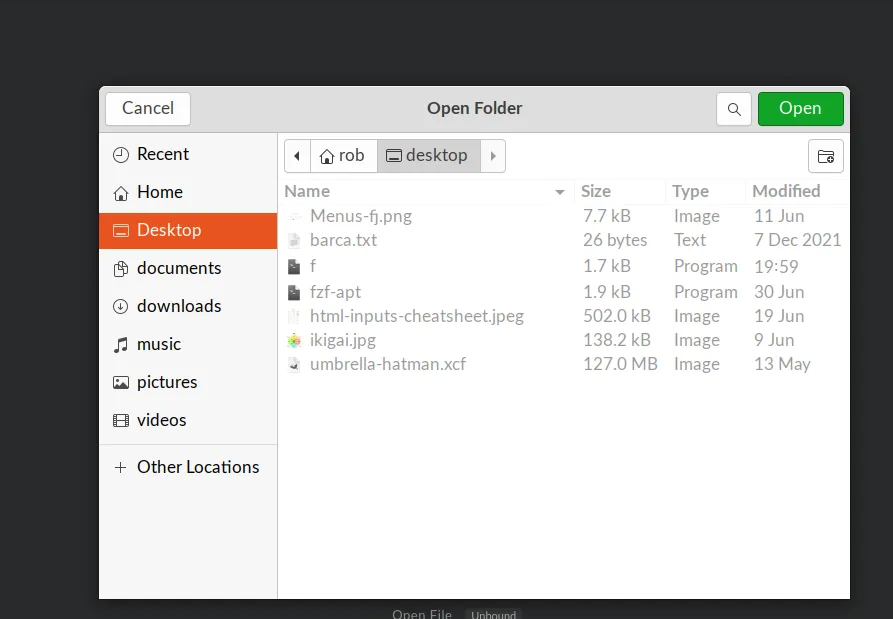Click the home icon in the rob breadcrumb
Image resolution: width=893 pixels, height=619 pixels.
pos(328,155)
